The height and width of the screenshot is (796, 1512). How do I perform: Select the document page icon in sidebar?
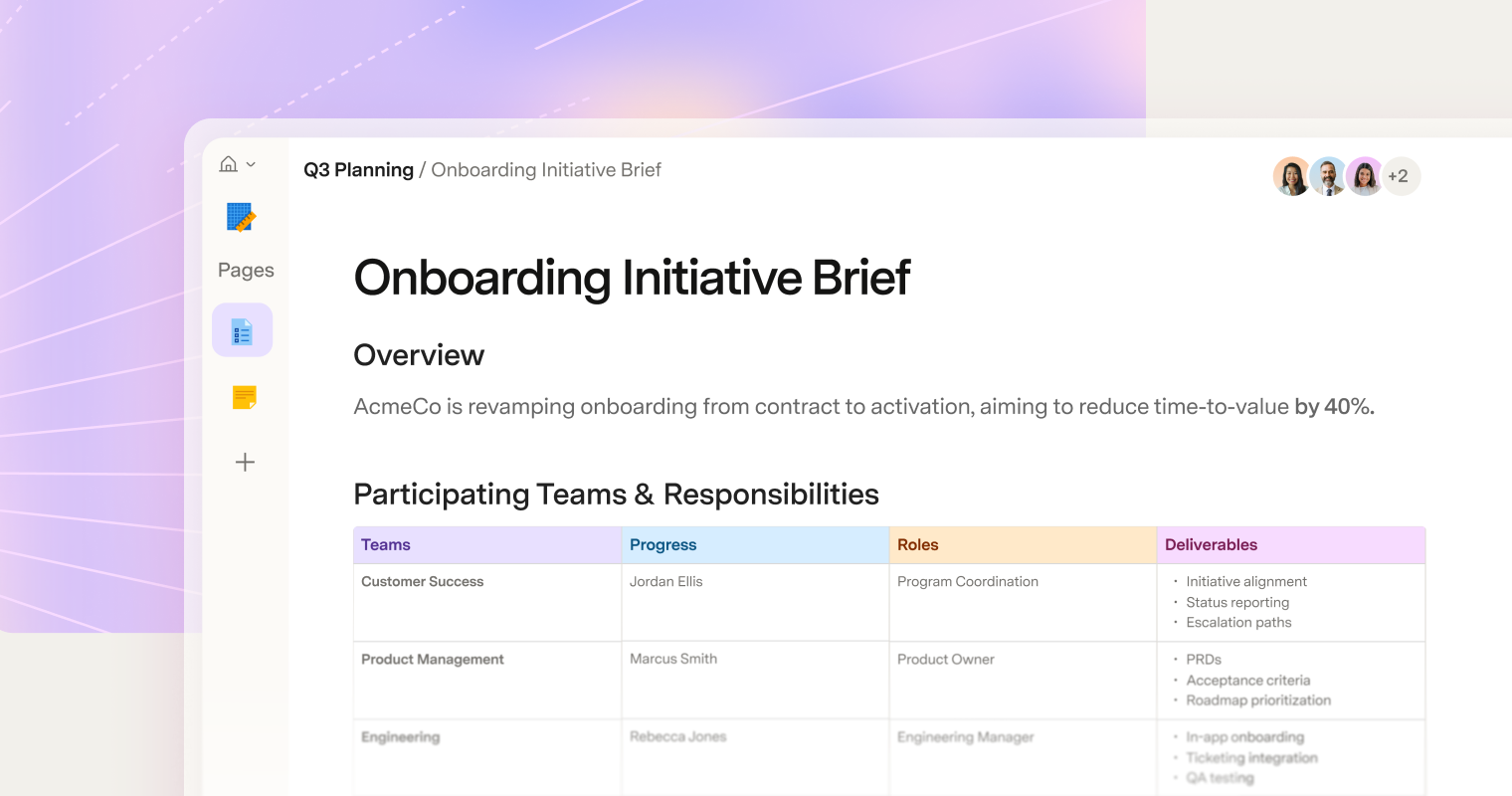[x=242, y=330]
